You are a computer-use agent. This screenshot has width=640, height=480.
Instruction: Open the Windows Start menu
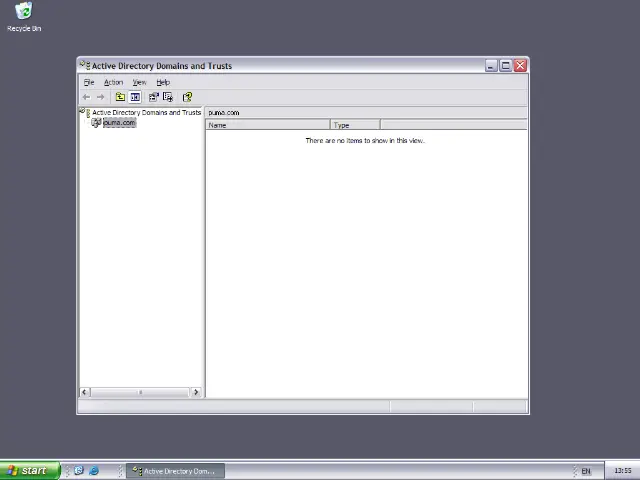[27, 471]
